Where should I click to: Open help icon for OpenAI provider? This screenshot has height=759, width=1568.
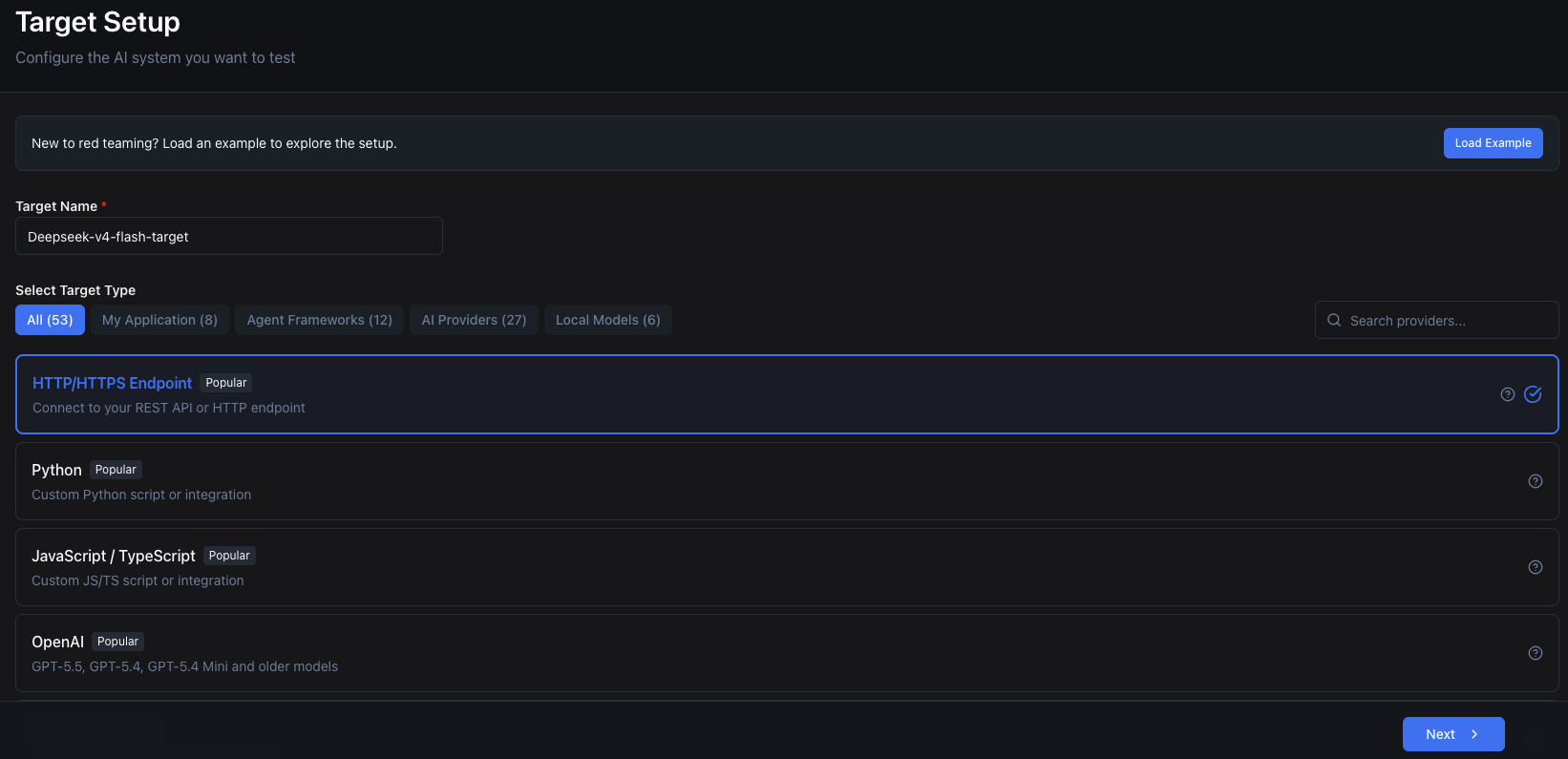point(1536,653)
